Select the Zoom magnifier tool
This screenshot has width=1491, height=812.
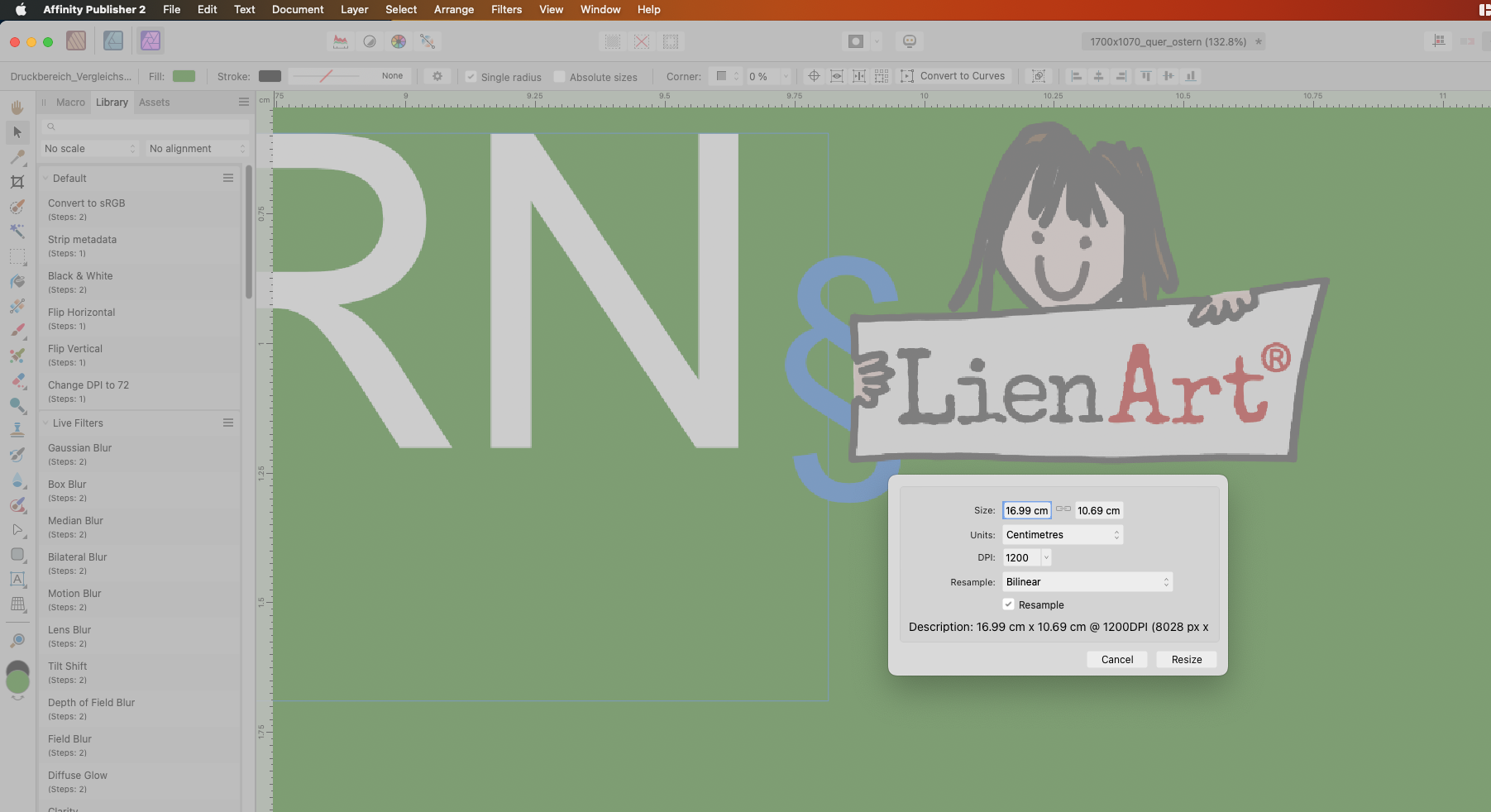tap(17, 641)
